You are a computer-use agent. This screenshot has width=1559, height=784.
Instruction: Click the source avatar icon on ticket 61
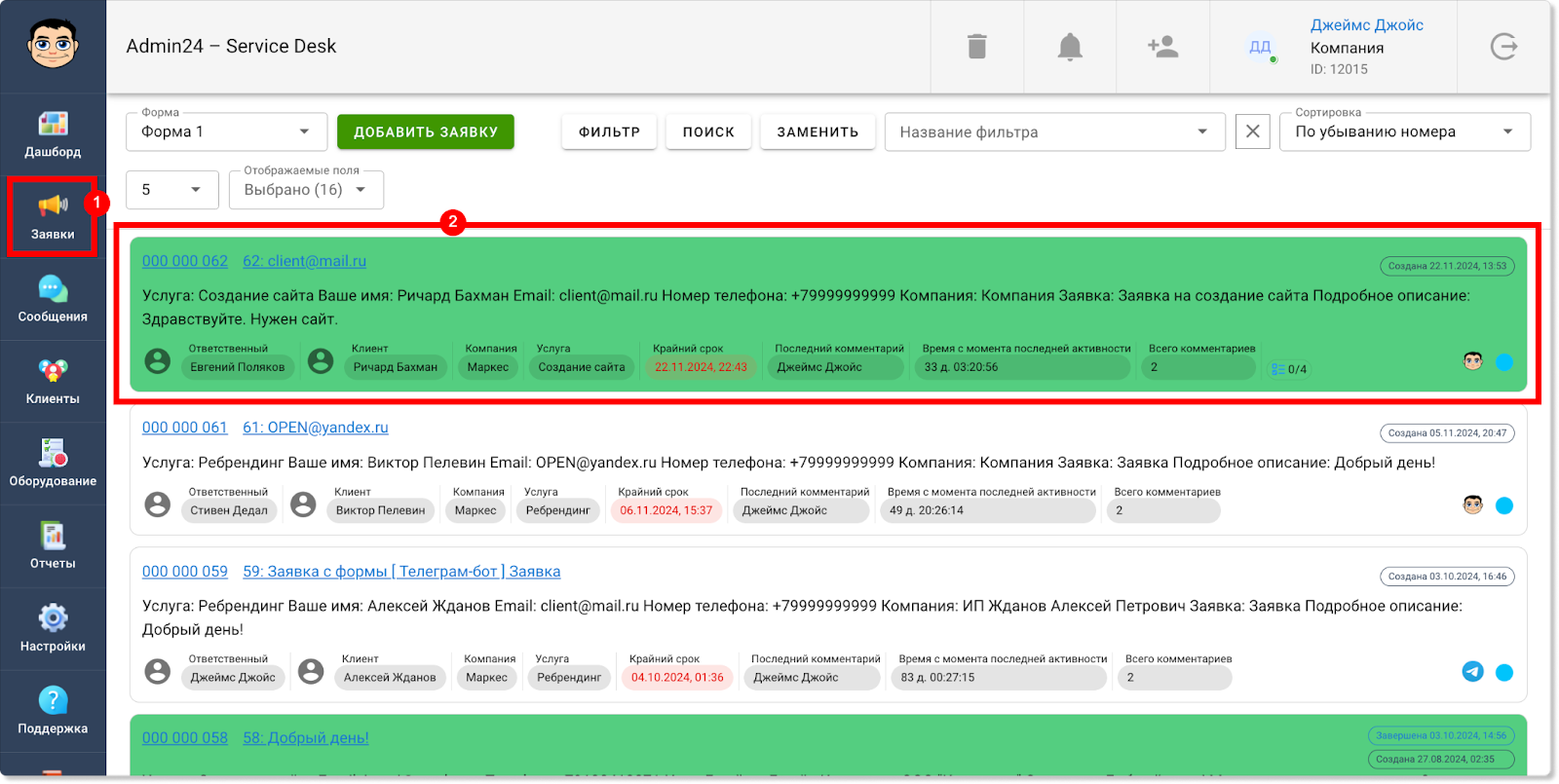(x=1473, y=504)
